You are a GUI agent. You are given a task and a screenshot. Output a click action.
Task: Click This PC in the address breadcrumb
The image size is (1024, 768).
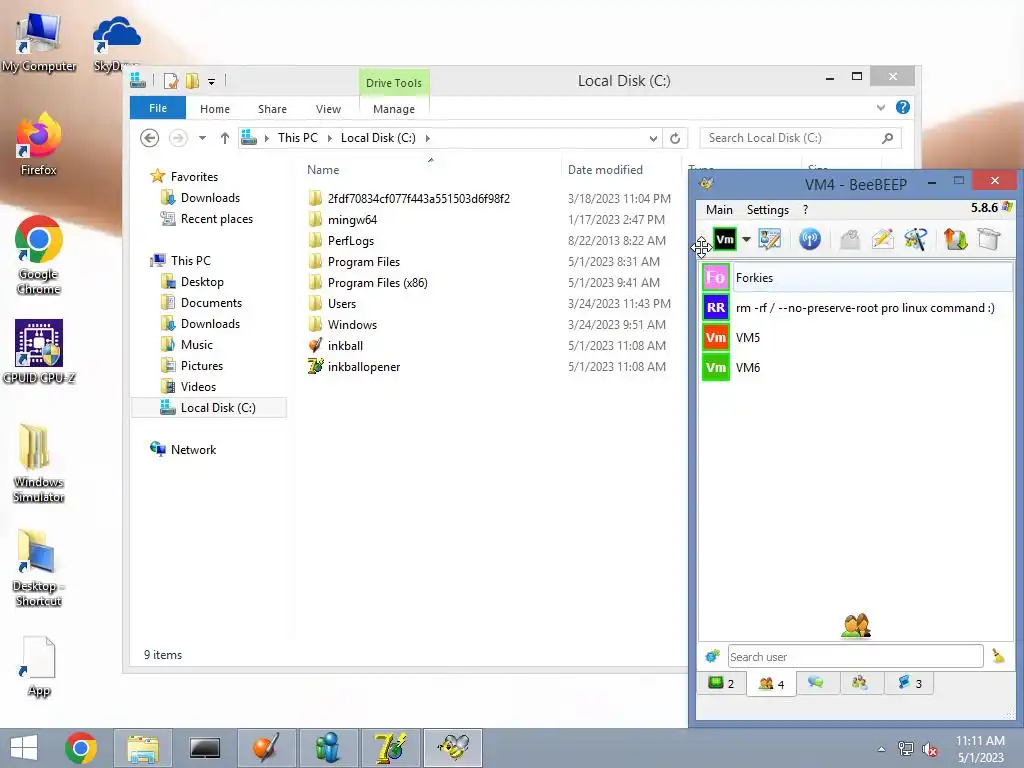click(298, 138)
